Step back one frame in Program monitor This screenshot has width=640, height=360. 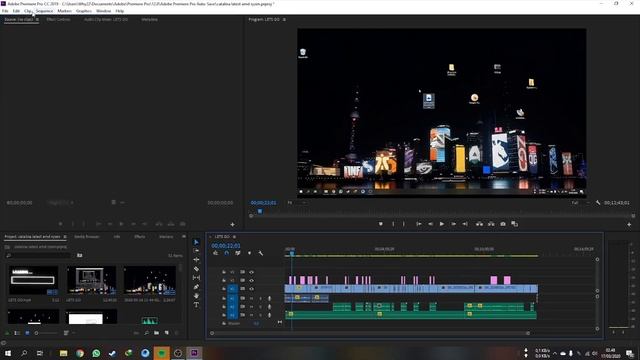(x=430, y=224)
